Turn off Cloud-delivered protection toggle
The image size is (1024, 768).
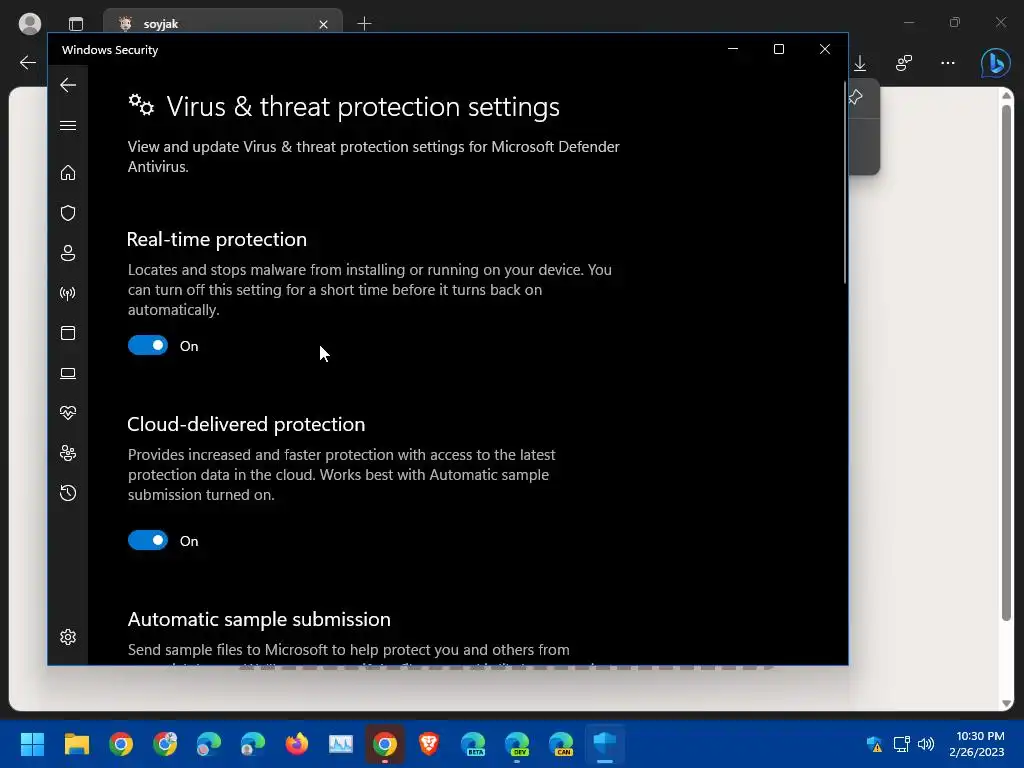coord(148,540)
